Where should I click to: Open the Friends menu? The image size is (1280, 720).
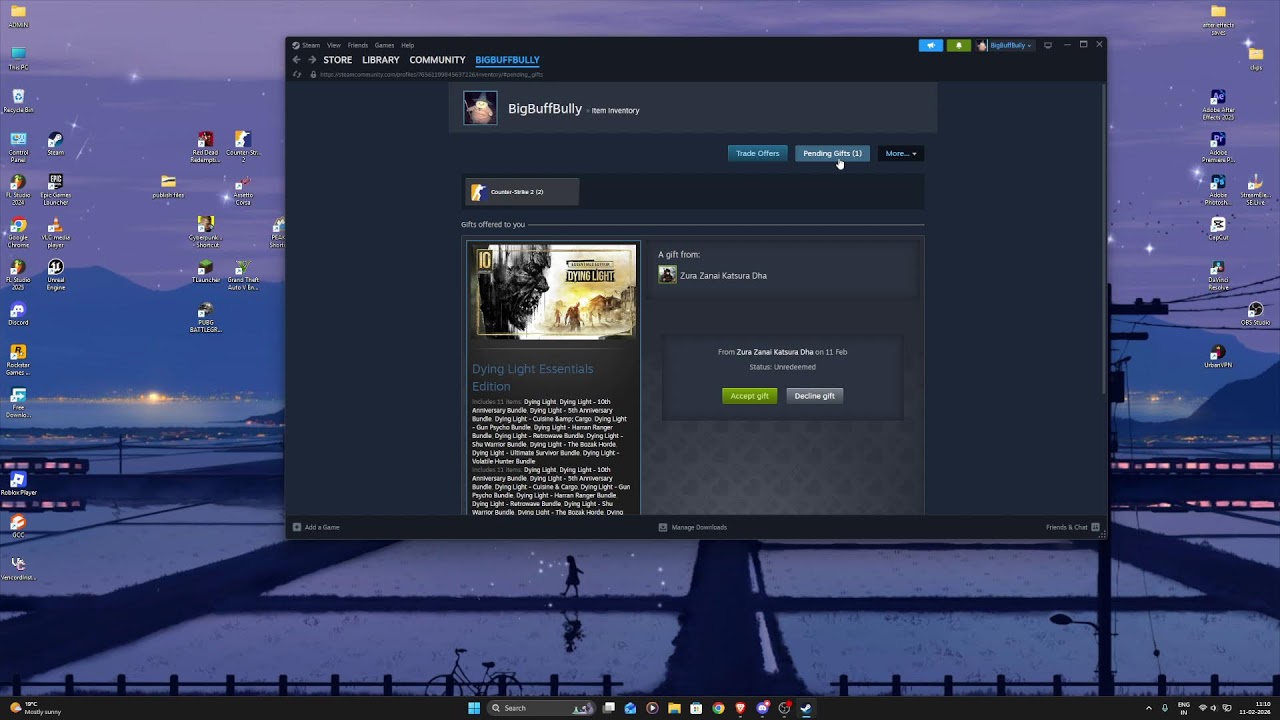pos(357,45)
